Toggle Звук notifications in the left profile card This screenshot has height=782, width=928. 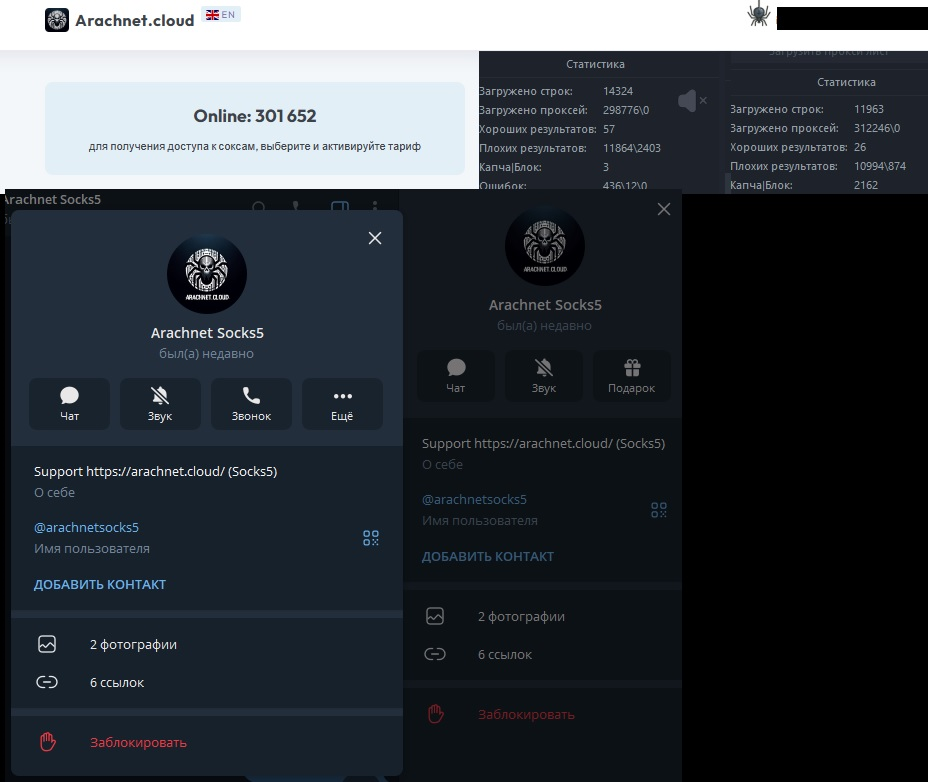click(160, 404)
